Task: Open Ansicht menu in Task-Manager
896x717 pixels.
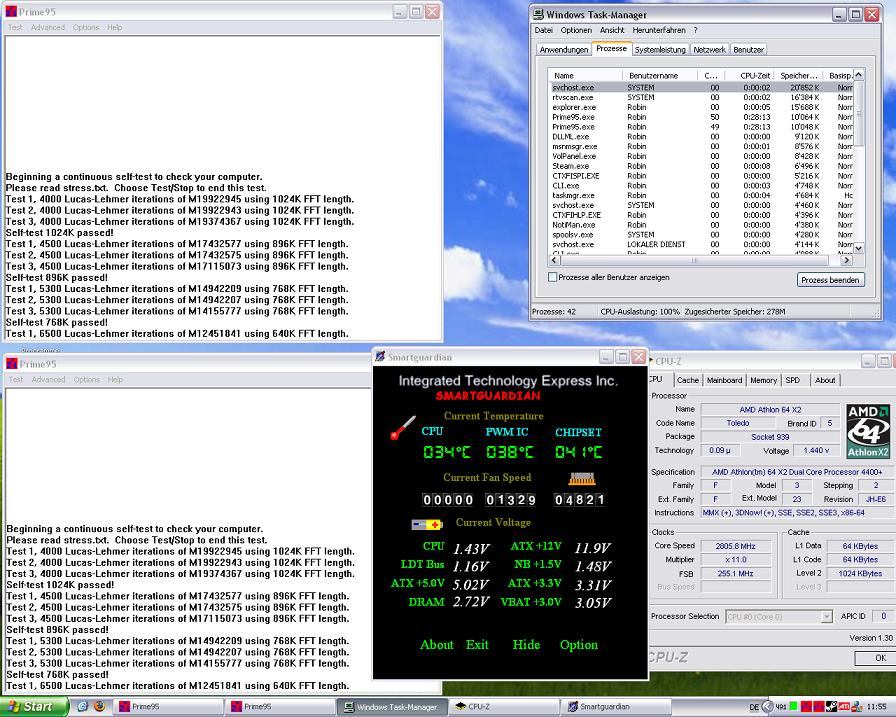Action: (x=612, y=30)
